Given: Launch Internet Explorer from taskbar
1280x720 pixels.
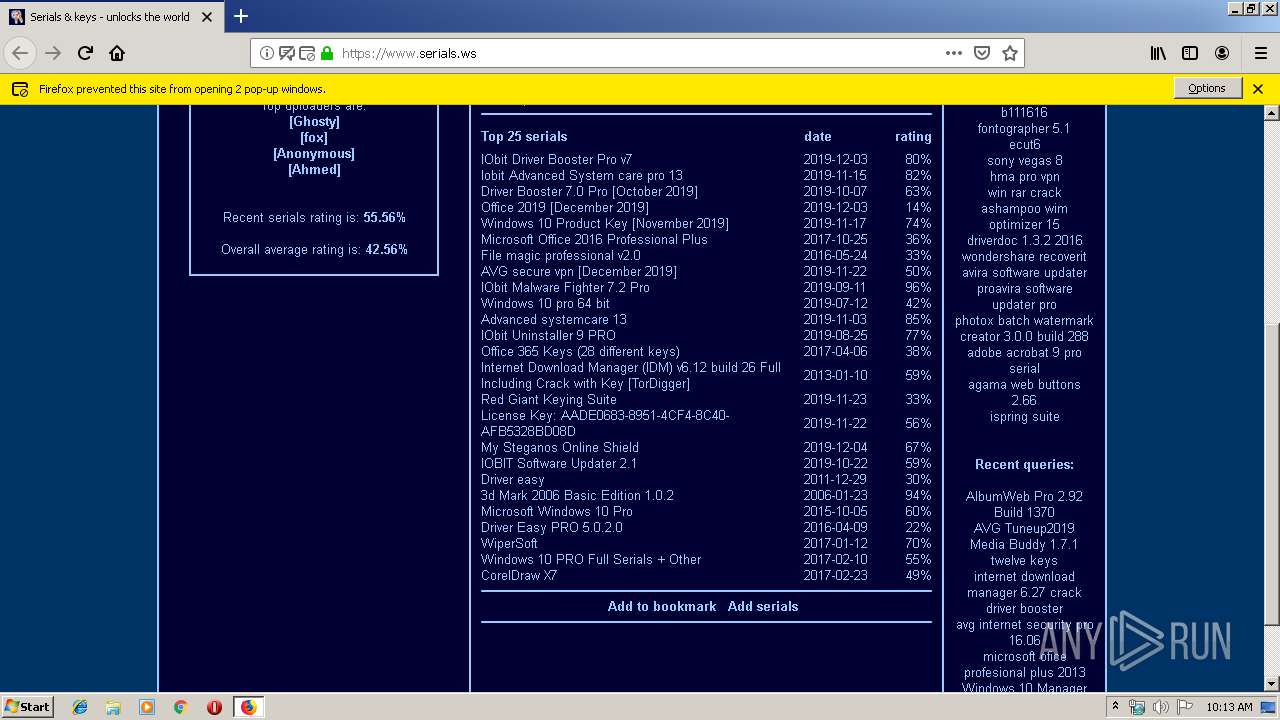Looking at the screenshot, I should (80, 707).
